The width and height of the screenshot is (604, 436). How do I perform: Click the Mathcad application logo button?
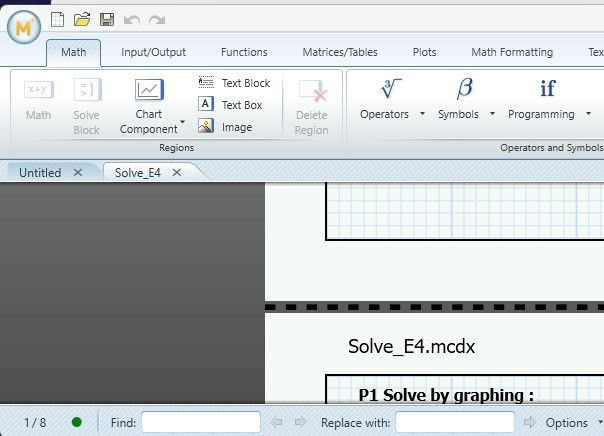[23, 27]
